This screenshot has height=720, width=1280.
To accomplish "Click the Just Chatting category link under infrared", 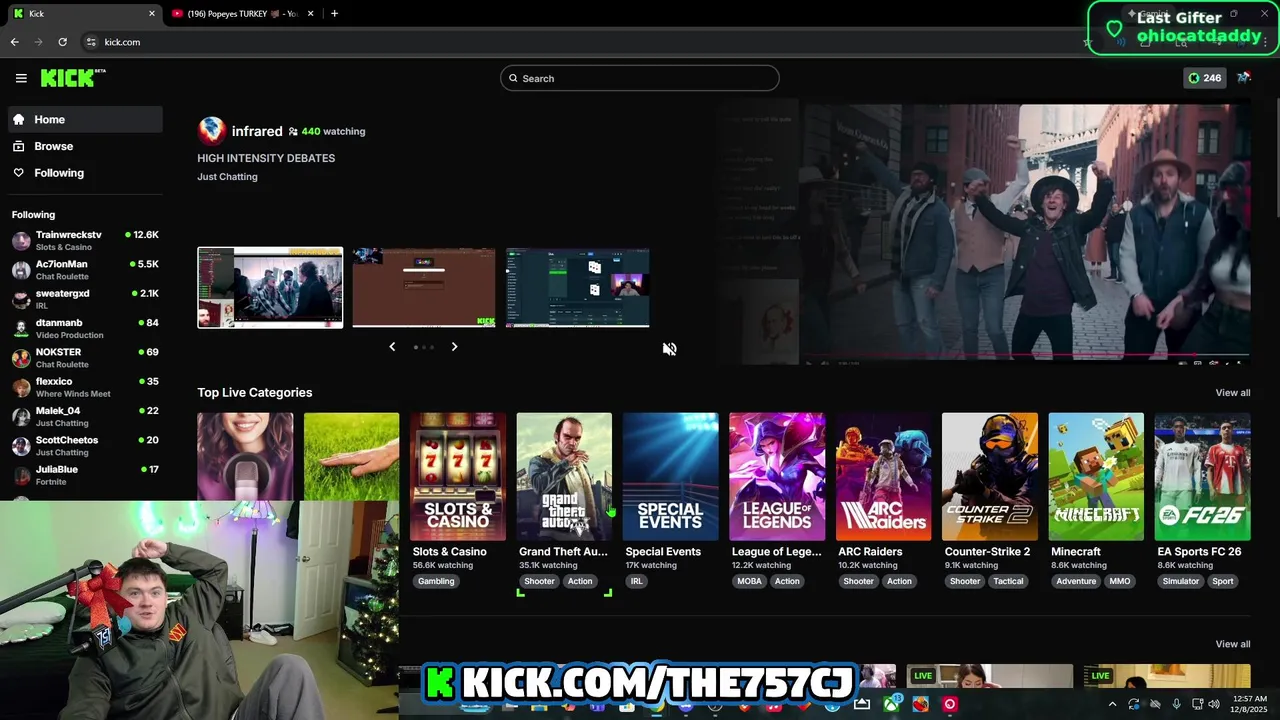I will (x=227, y=177).
